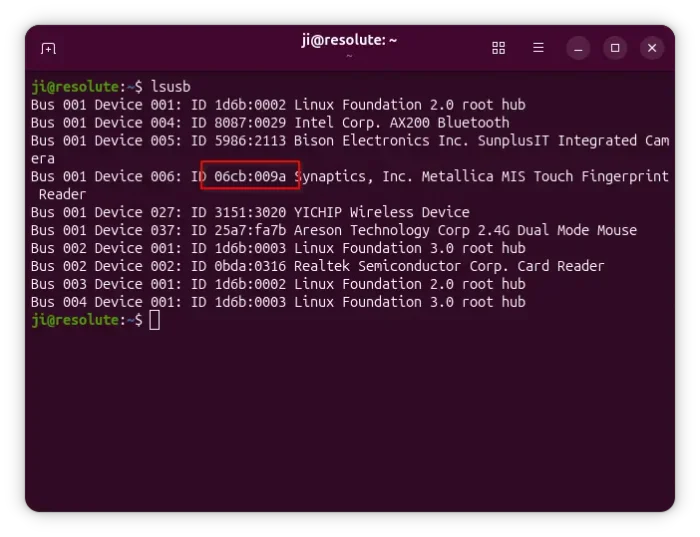
Task: Click the Bus 002 Device 001 root hub line
Action: (278, 248)
